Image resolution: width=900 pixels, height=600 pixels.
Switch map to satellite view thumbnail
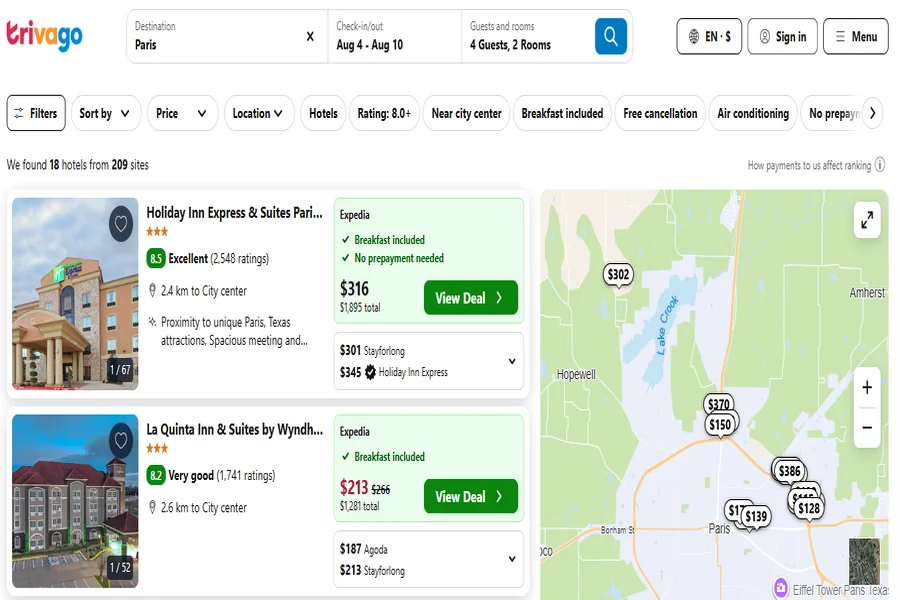click(x=864, y=562)
